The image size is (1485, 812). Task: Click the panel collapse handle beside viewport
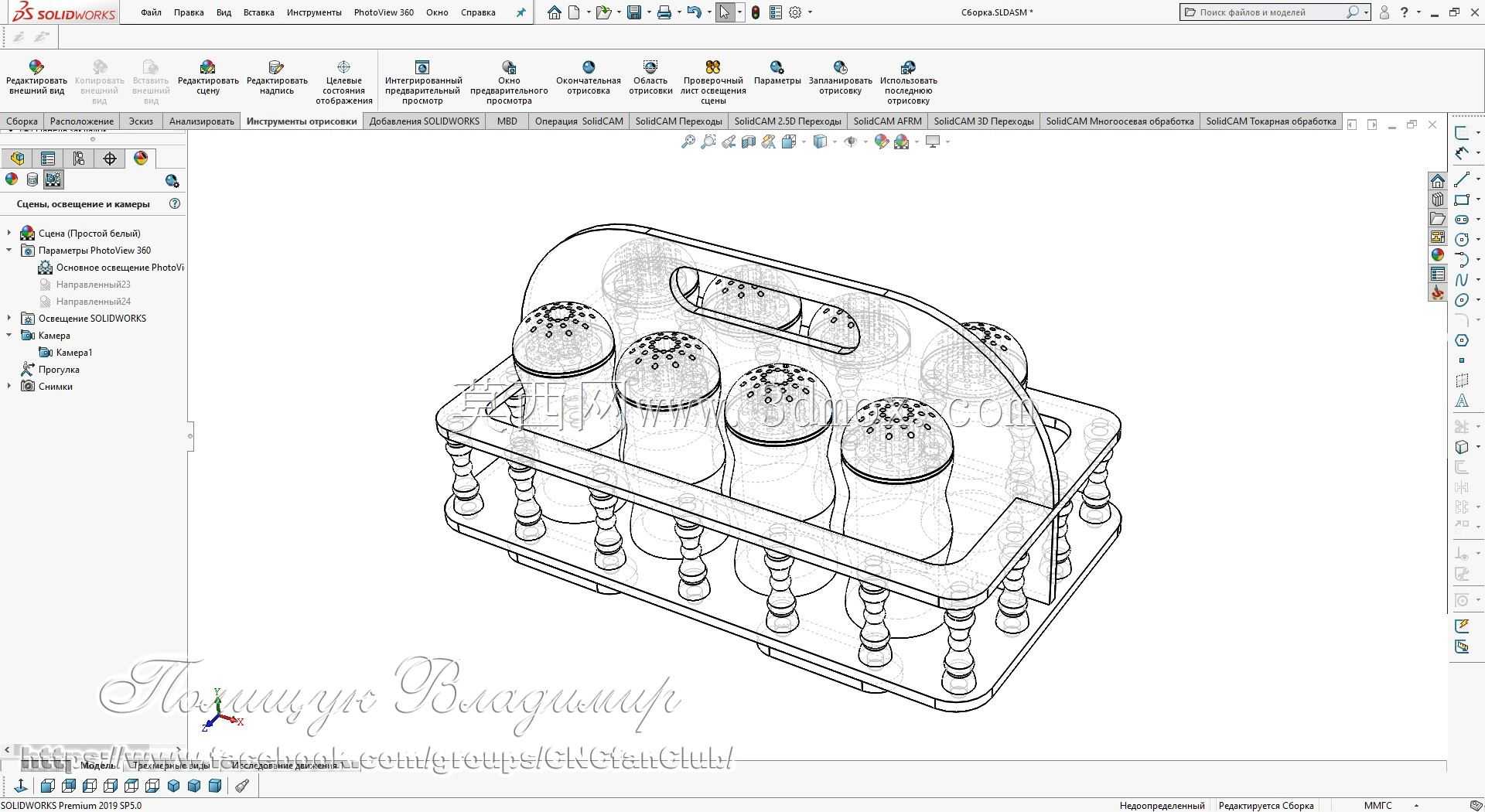click(x=190, y=436)
